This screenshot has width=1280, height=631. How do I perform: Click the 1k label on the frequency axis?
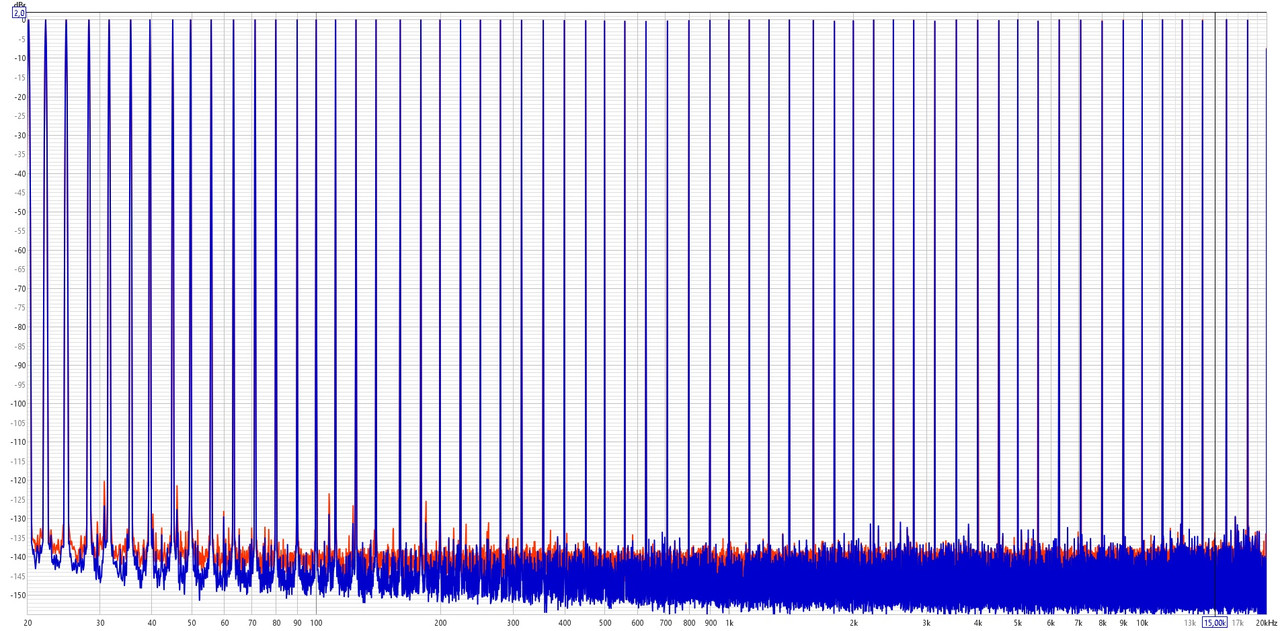click(729, 622)
